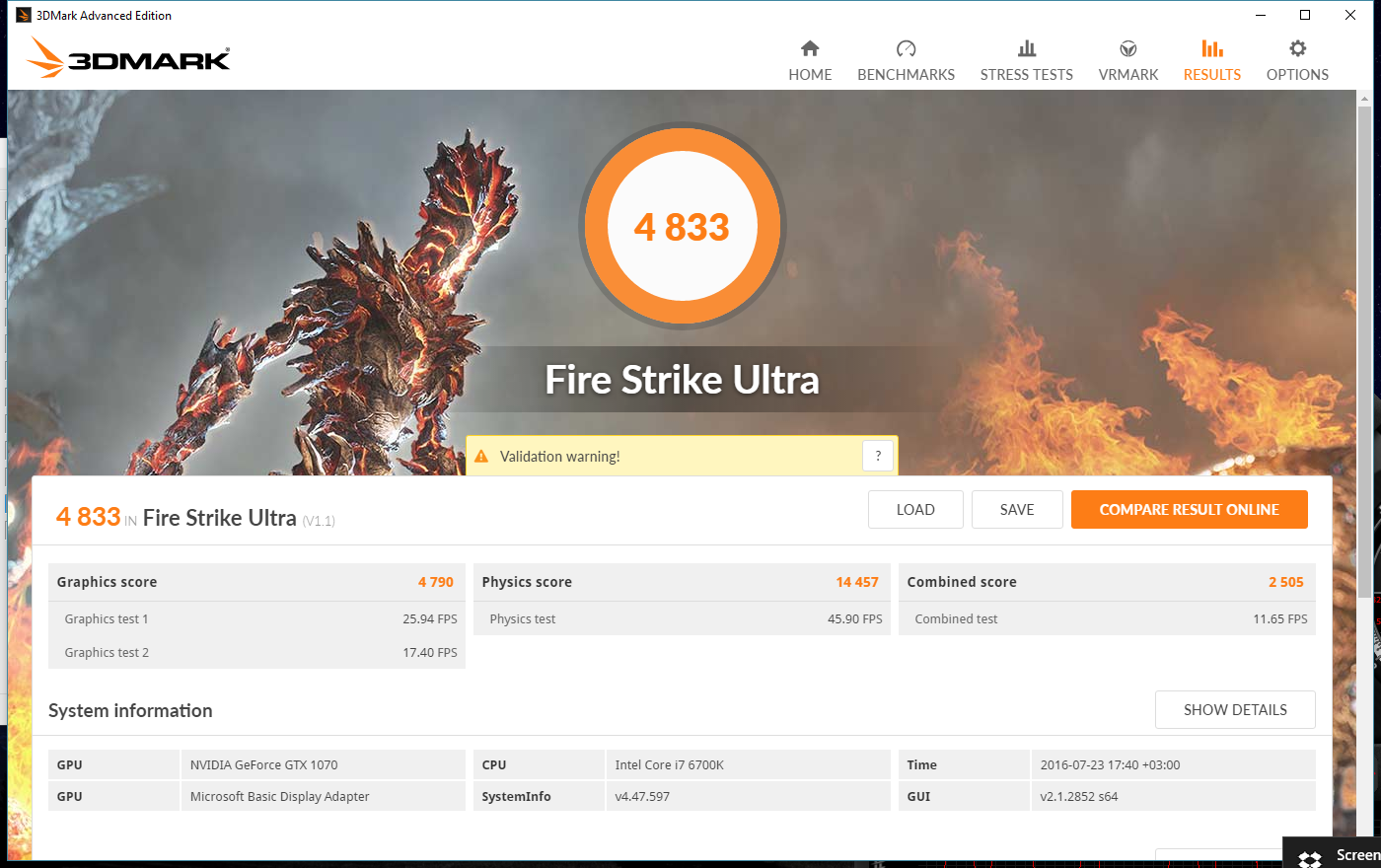Click the 3DMark title bar app icon
The image size is (1381, 868).
pos(24,15)
